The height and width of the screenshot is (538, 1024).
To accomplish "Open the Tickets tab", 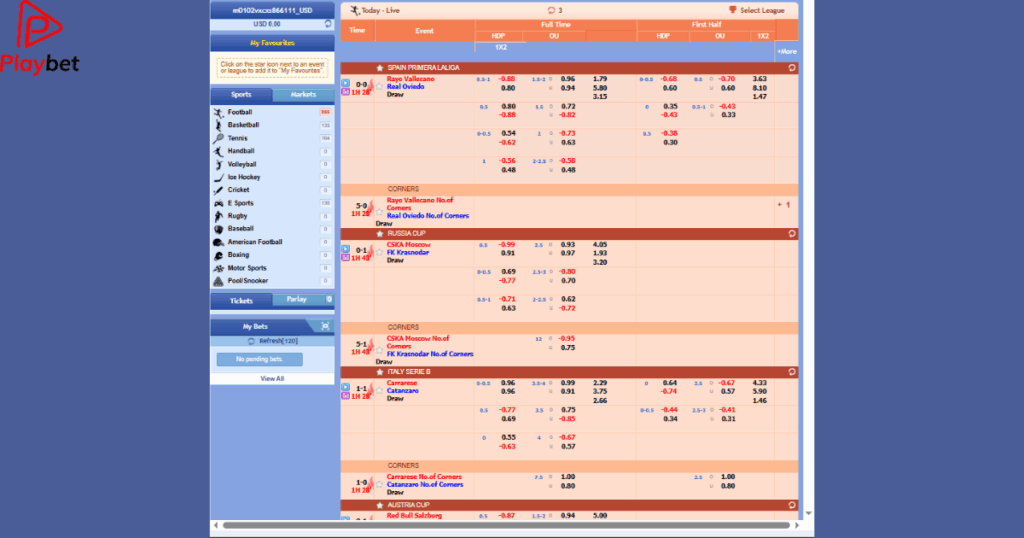I will 241,301.
